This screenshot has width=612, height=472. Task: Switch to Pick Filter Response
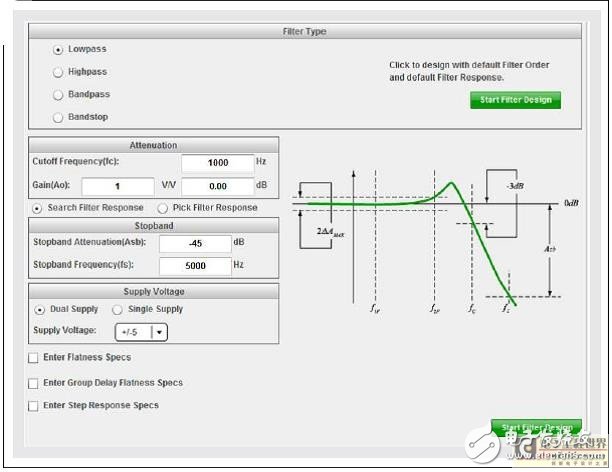(x=163, y=208)
